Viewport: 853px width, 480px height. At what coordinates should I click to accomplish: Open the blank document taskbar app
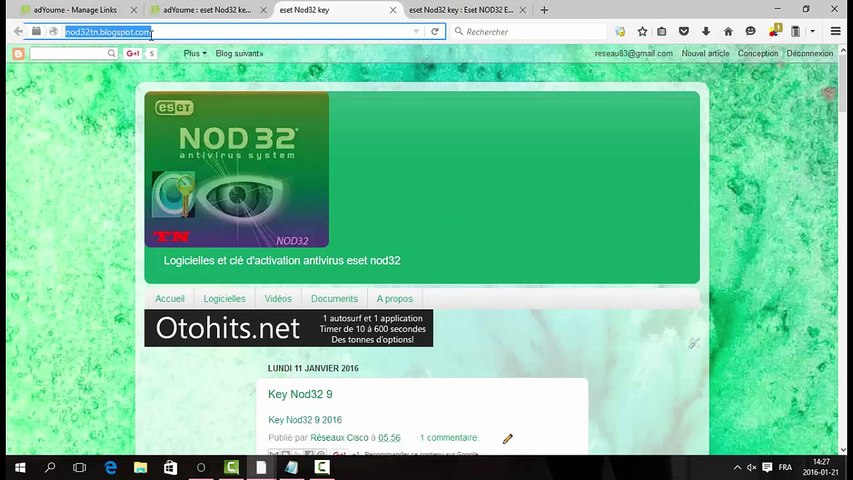[x=261, y=467]
